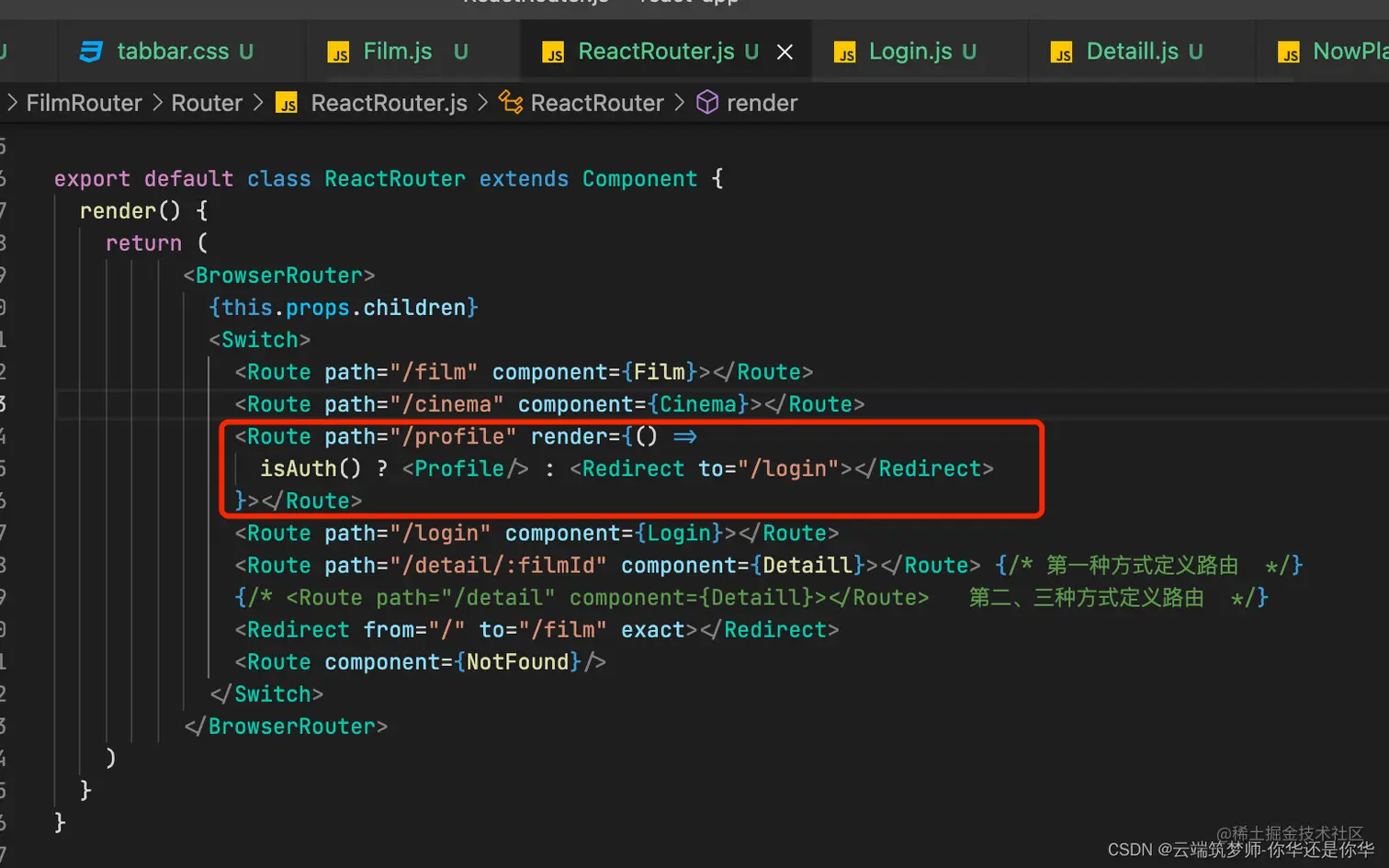Click the JS icon on Film.js tab
The height and width of the screenshot is (868, 1389).
coord(338,53)
